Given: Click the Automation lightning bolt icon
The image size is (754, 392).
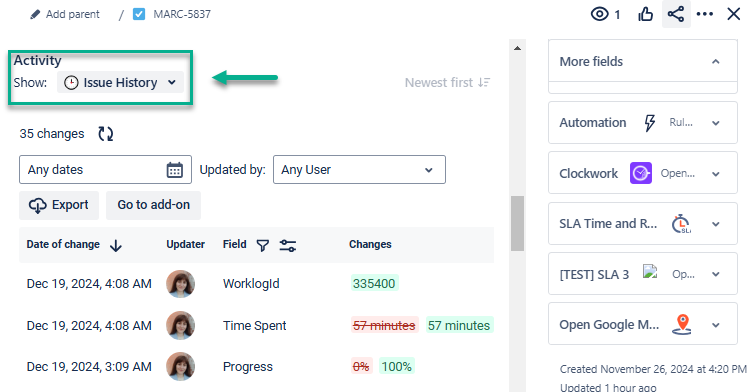Looking at the screenshot, I should (650, 123).
